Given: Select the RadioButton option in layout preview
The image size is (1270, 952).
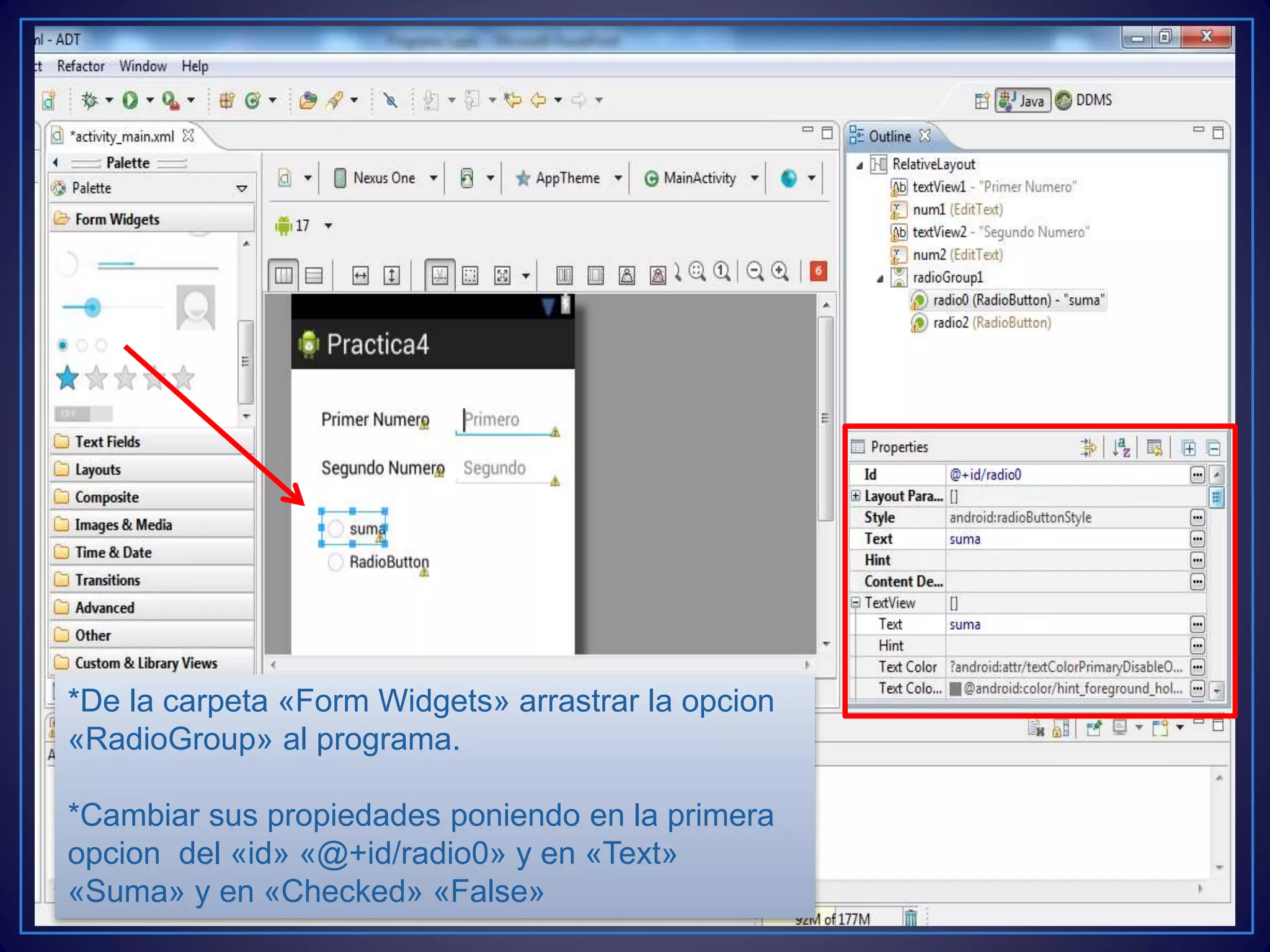Looking at the screenshot, I should (378, 562).
